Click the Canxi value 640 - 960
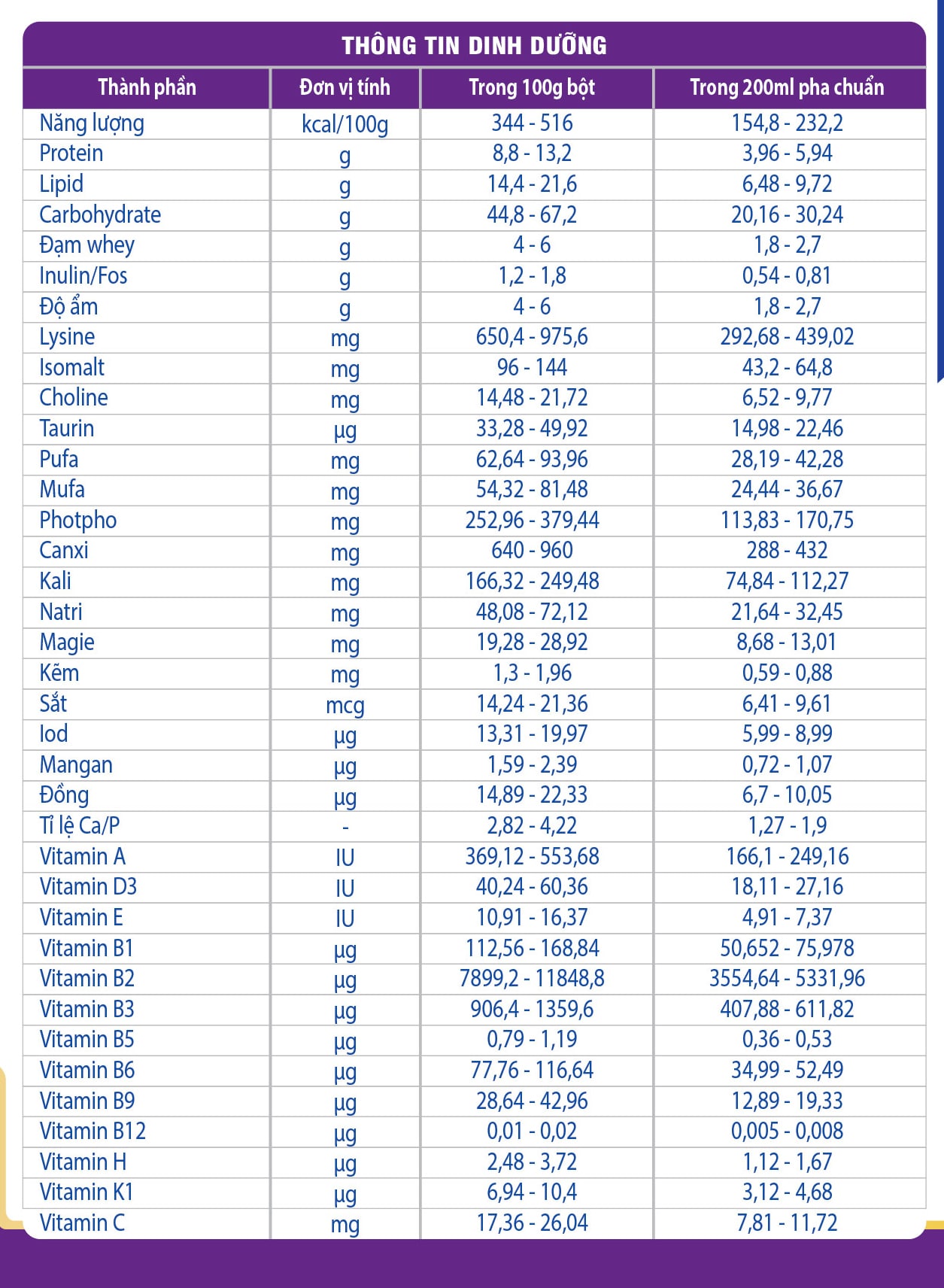Viewport: 944px width, 1288px height. pos(532,551)
